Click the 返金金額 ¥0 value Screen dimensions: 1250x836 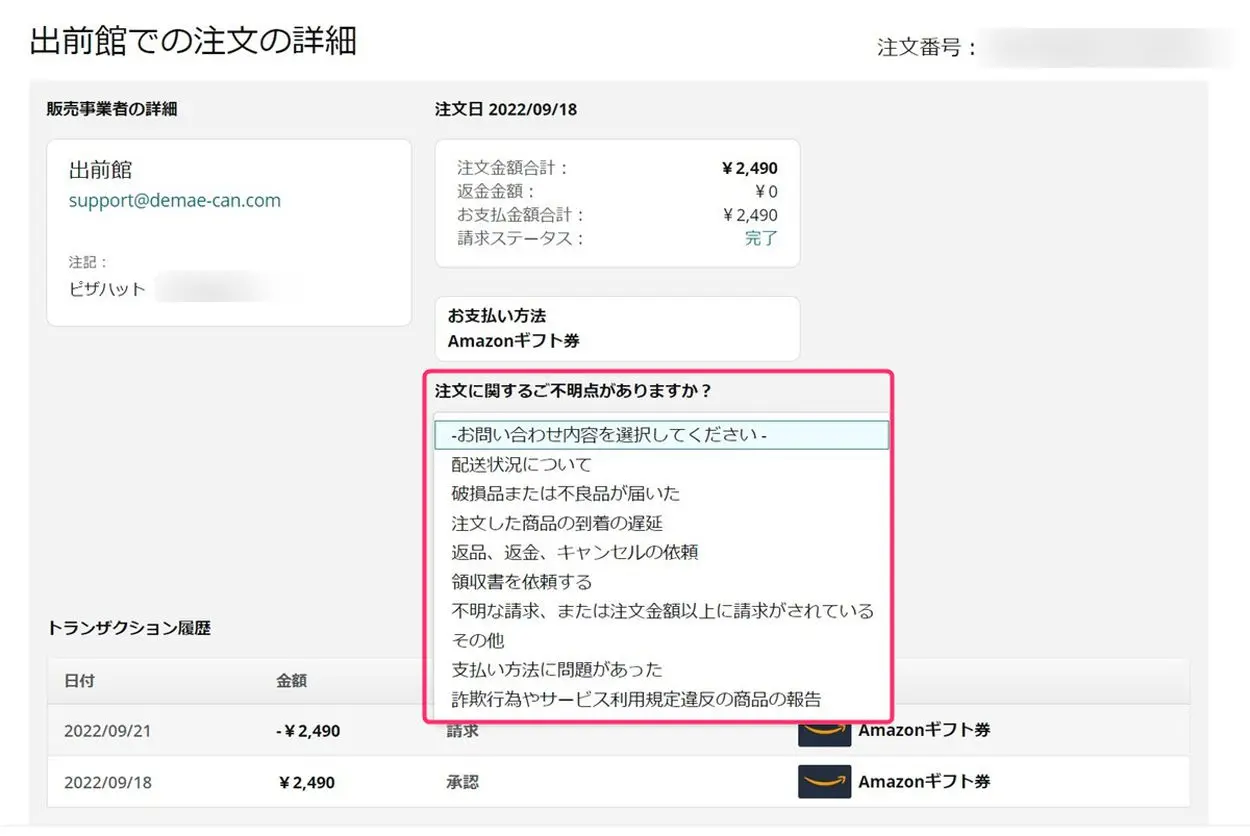[x=766, y=191]
